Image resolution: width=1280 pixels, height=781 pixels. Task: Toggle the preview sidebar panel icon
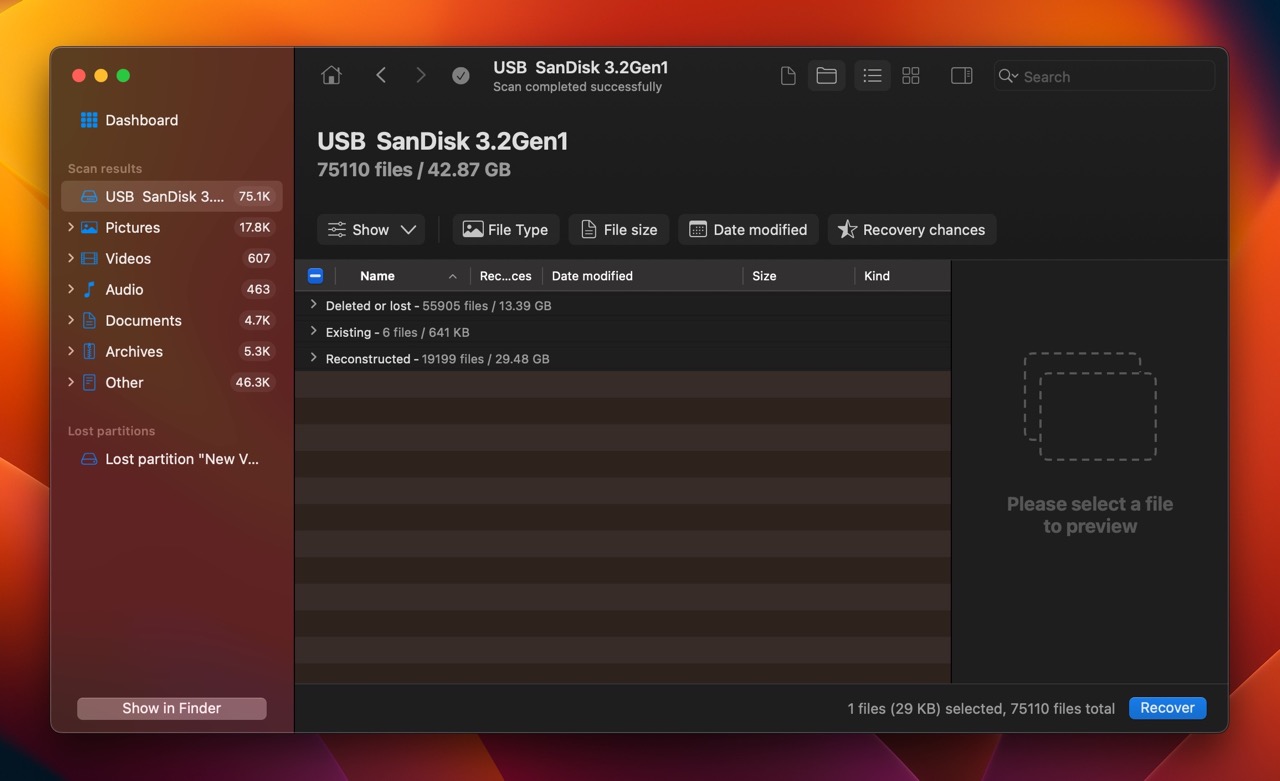point(962,76)
